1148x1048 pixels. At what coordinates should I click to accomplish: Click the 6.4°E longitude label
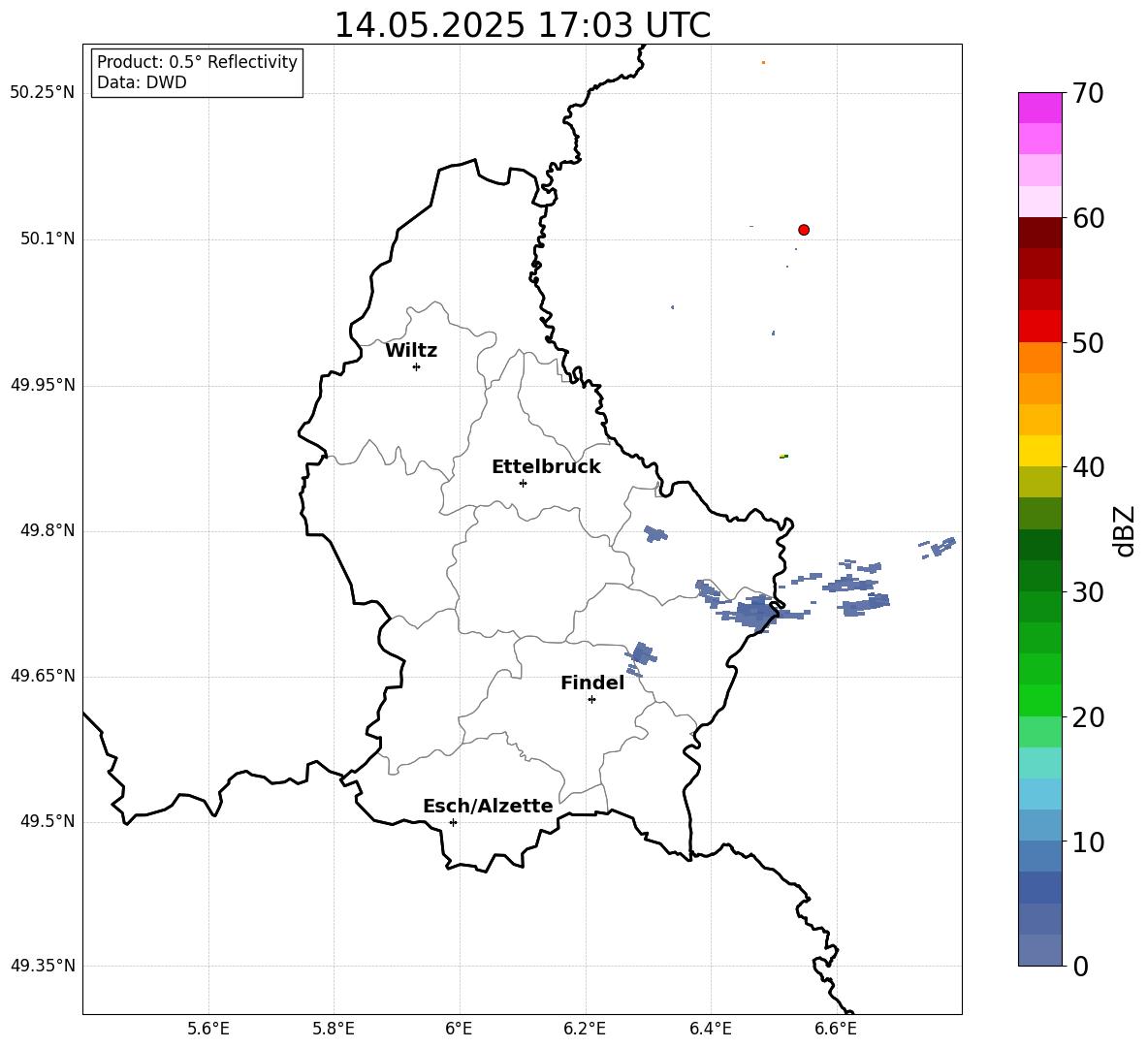[x=710, y=1029]
